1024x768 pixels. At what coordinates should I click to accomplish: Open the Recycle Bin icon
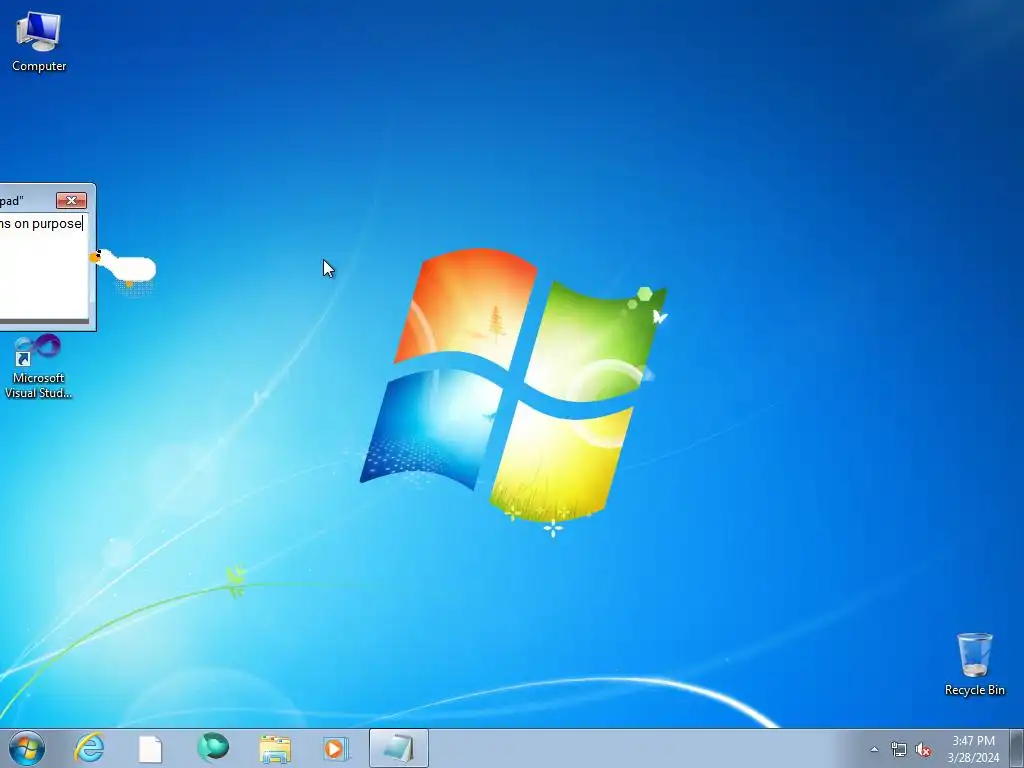(974, 664)
